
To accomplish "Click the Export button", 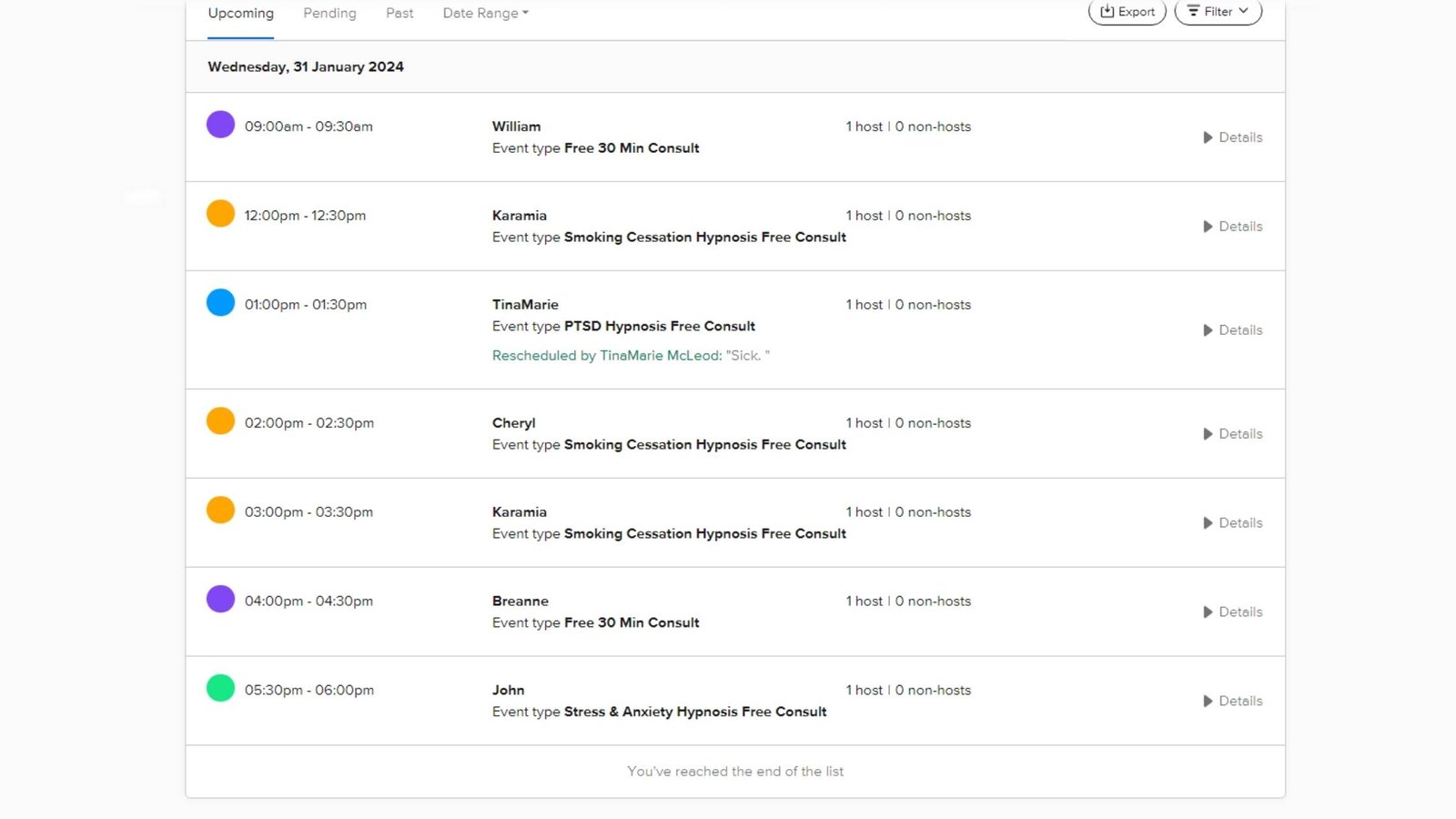I will click(x=1127, y=12).
